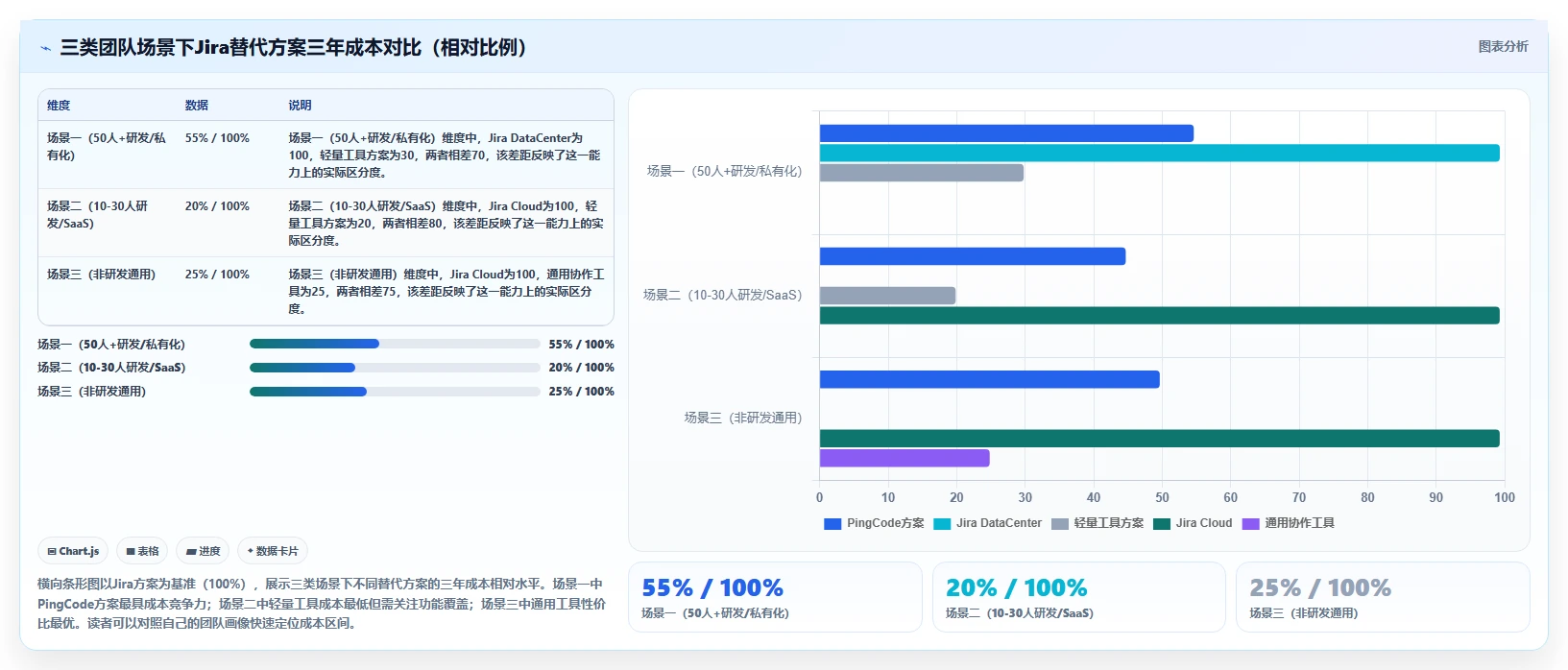Click the y-axis label 场景三（非研发通用）
This screenshot has height=670, width=1568.
coord(743,419)
